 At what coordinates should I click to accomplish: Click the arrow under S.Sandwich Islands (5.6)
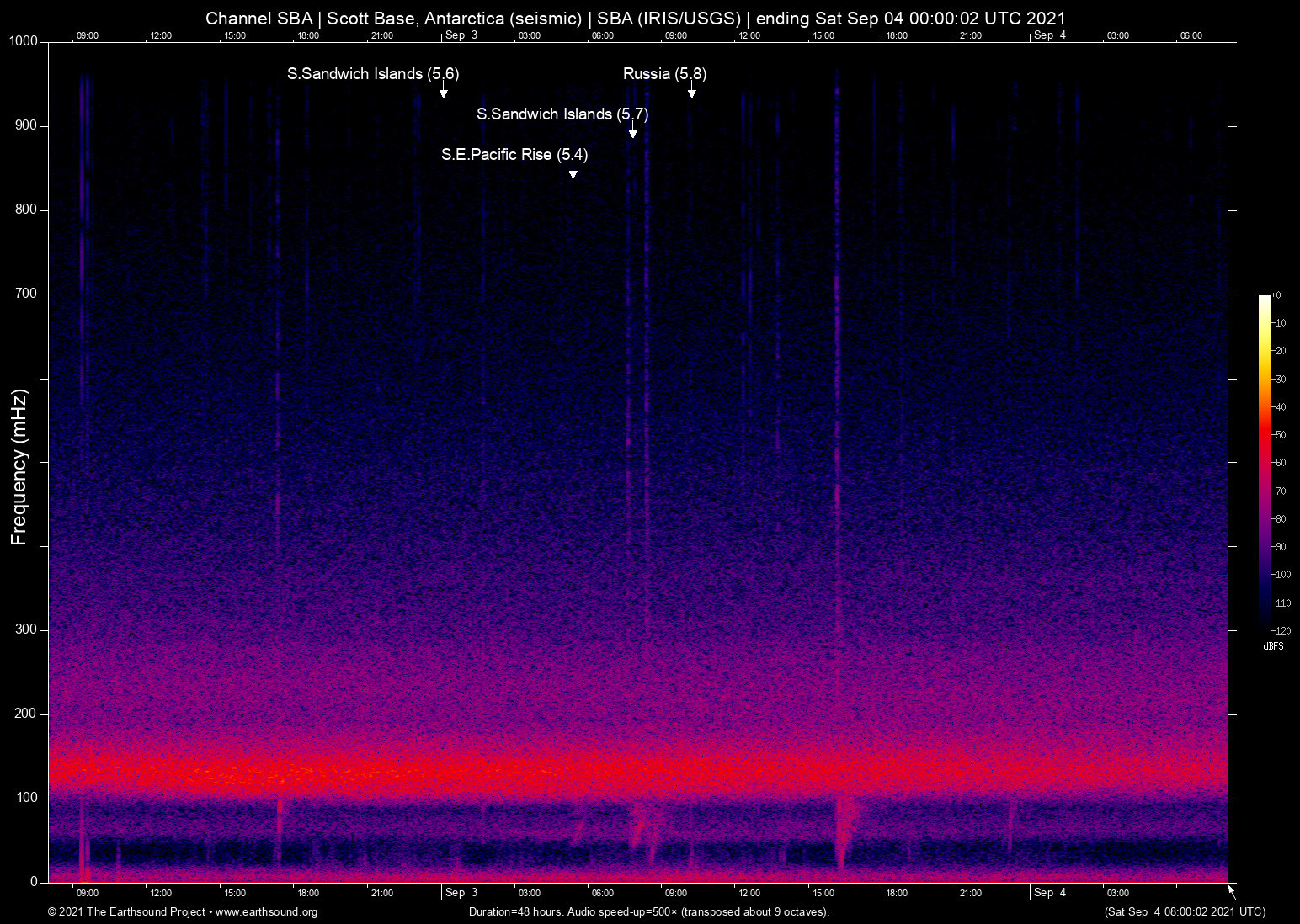point(443,91)
